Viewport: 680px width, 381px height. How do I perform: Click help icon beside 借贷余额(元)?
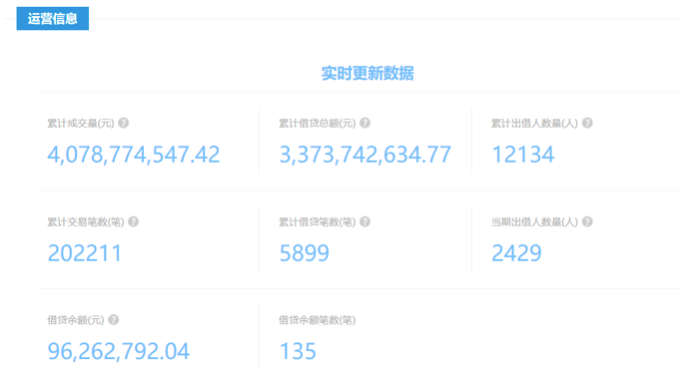coord(114,320)
